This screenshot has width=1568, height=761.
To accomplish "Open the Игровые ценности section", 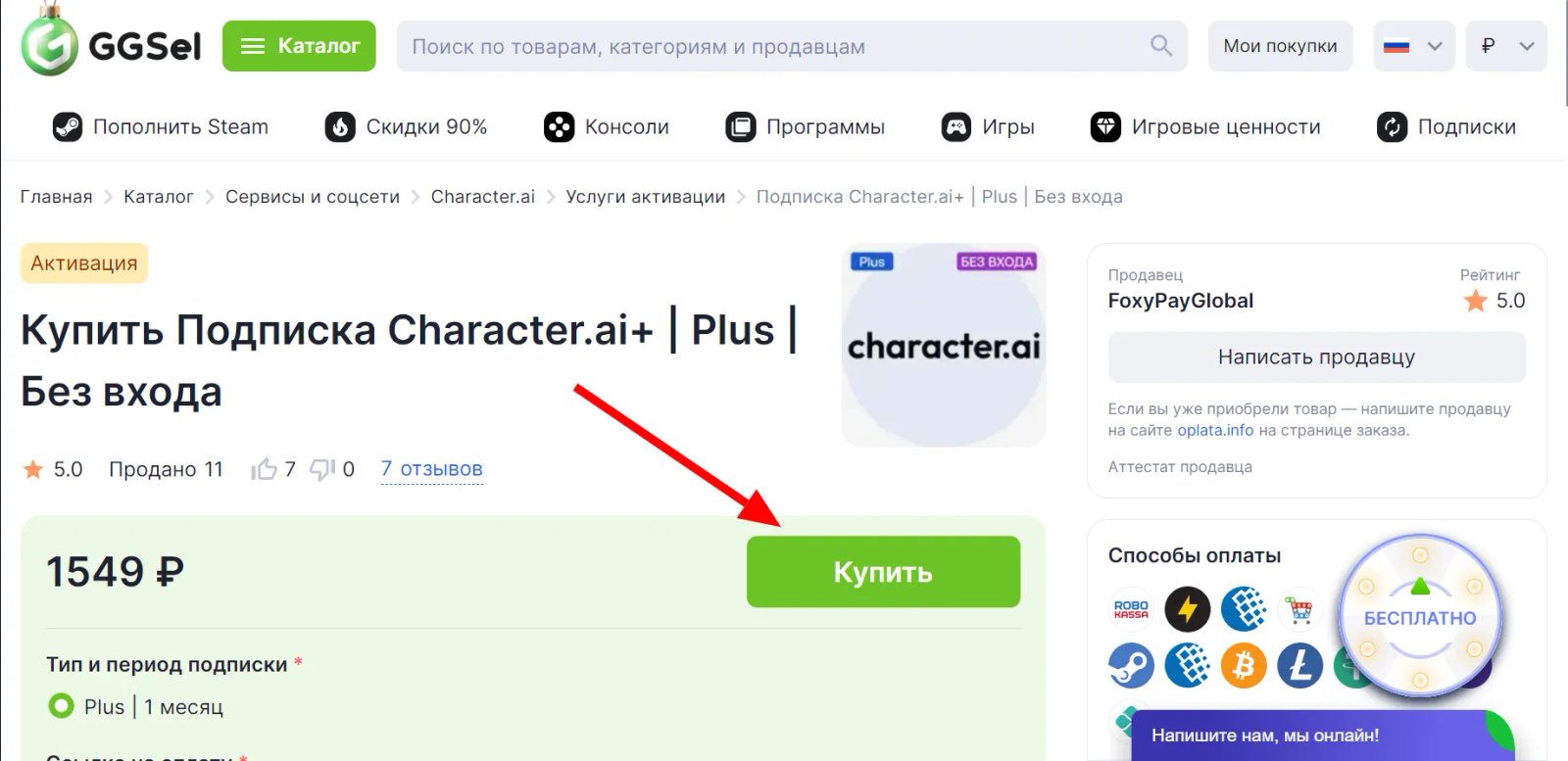I will point(1205,126).
